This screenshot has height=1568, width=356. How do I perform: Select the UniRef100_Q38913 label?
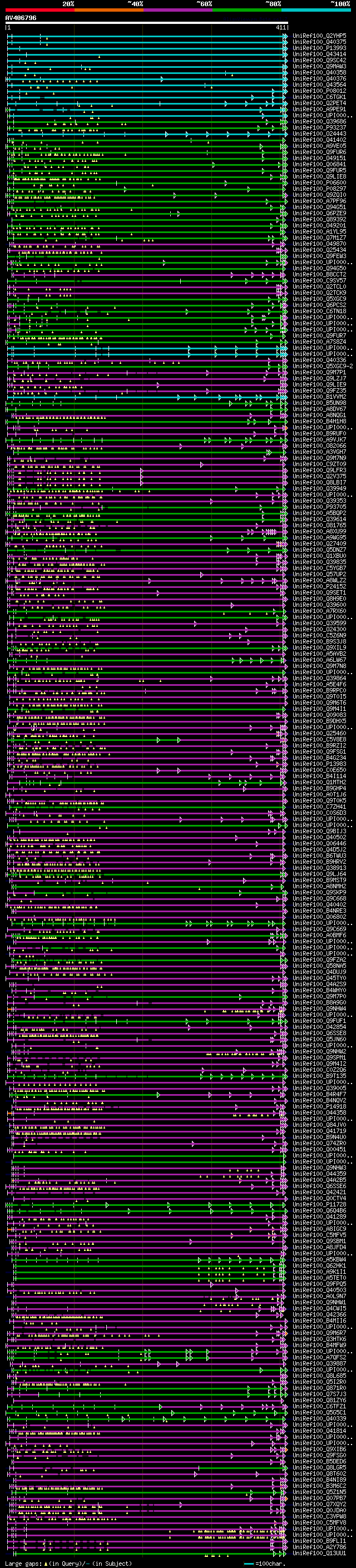[319, 868]
